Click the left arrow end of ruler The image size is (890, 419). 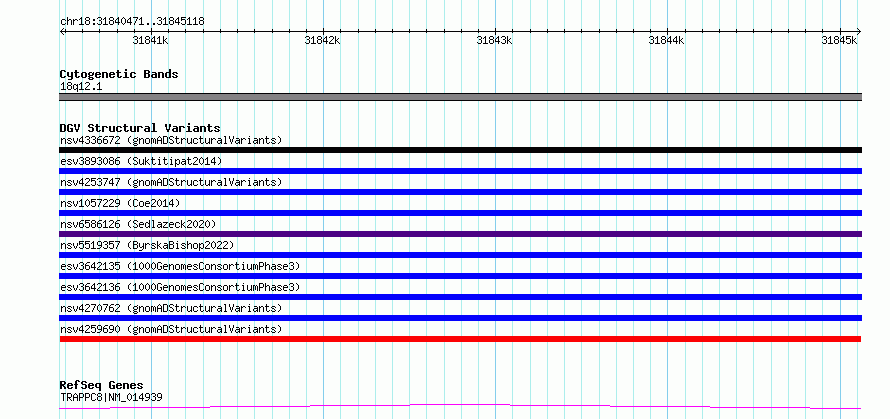coord(62,31)
